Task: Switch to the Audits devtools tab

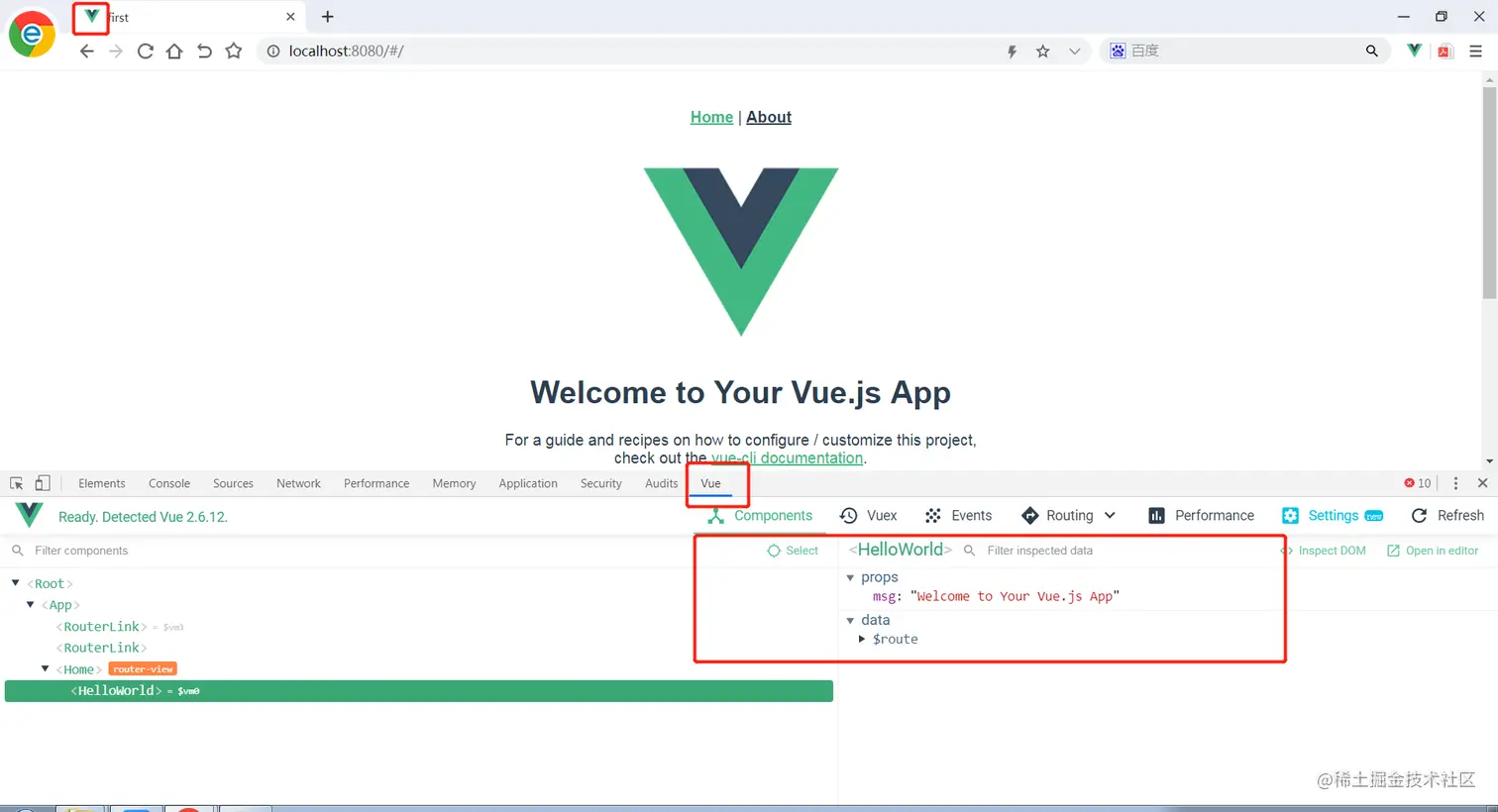Action: pos(662,483)
